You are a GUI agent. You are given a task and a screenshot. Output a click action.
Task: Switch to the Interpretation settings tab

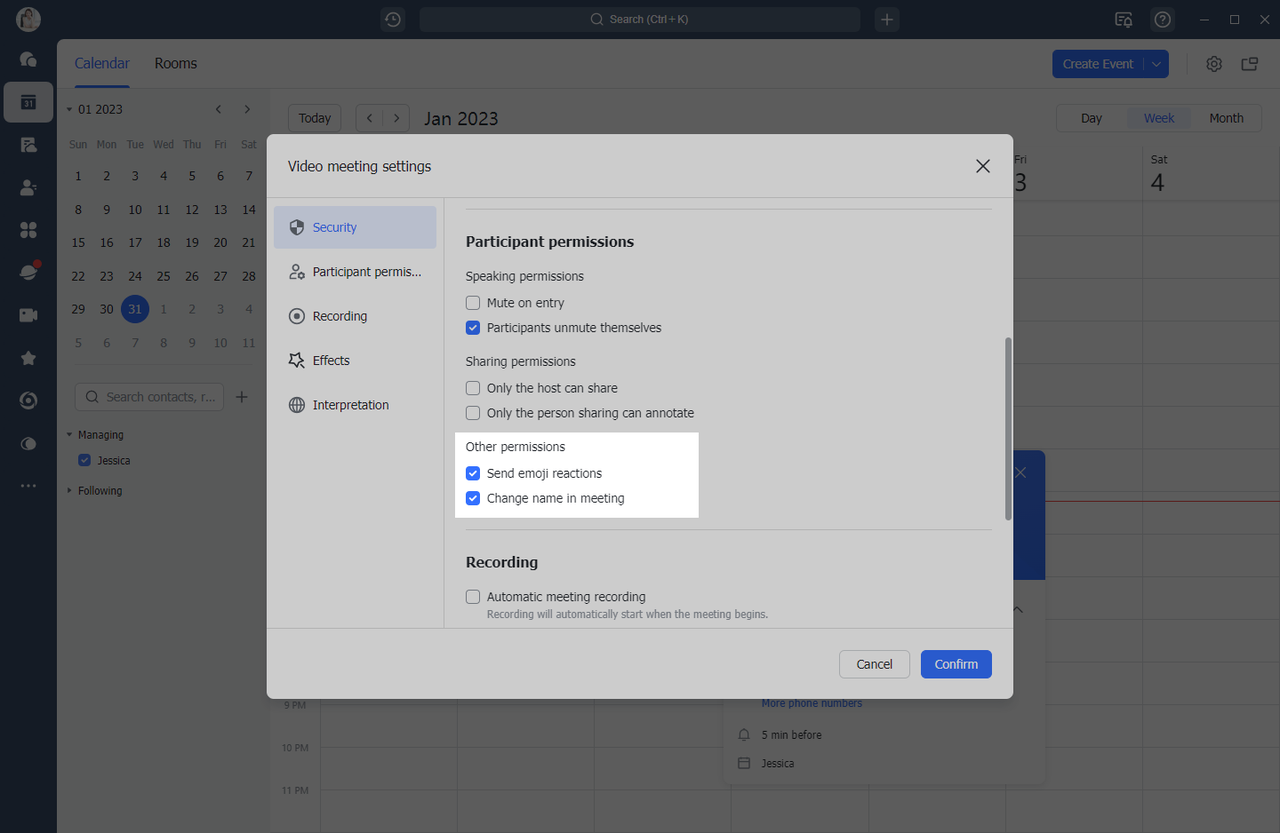click(350, 405)
